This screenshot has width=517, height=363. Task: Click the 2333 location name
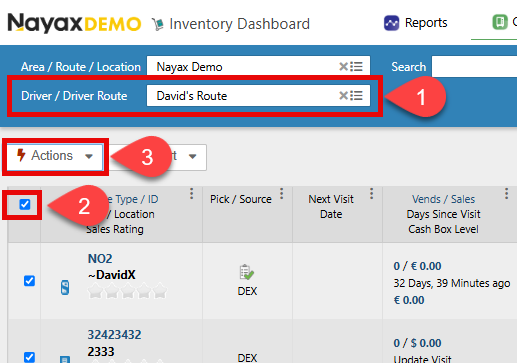click(x=101, y=351)
